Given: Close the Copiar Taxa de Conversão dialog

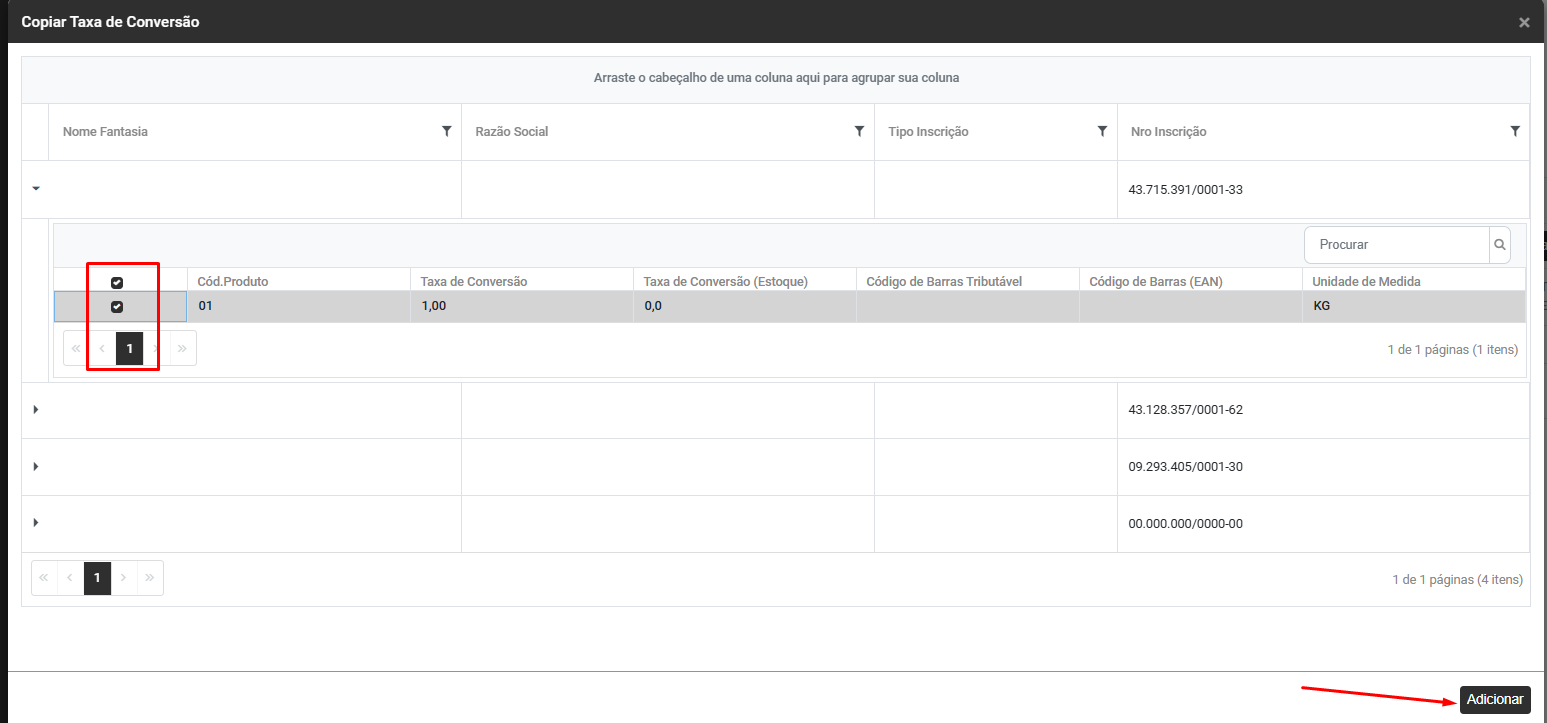Looking at the screenshot, I should (x=1524, y=22).
